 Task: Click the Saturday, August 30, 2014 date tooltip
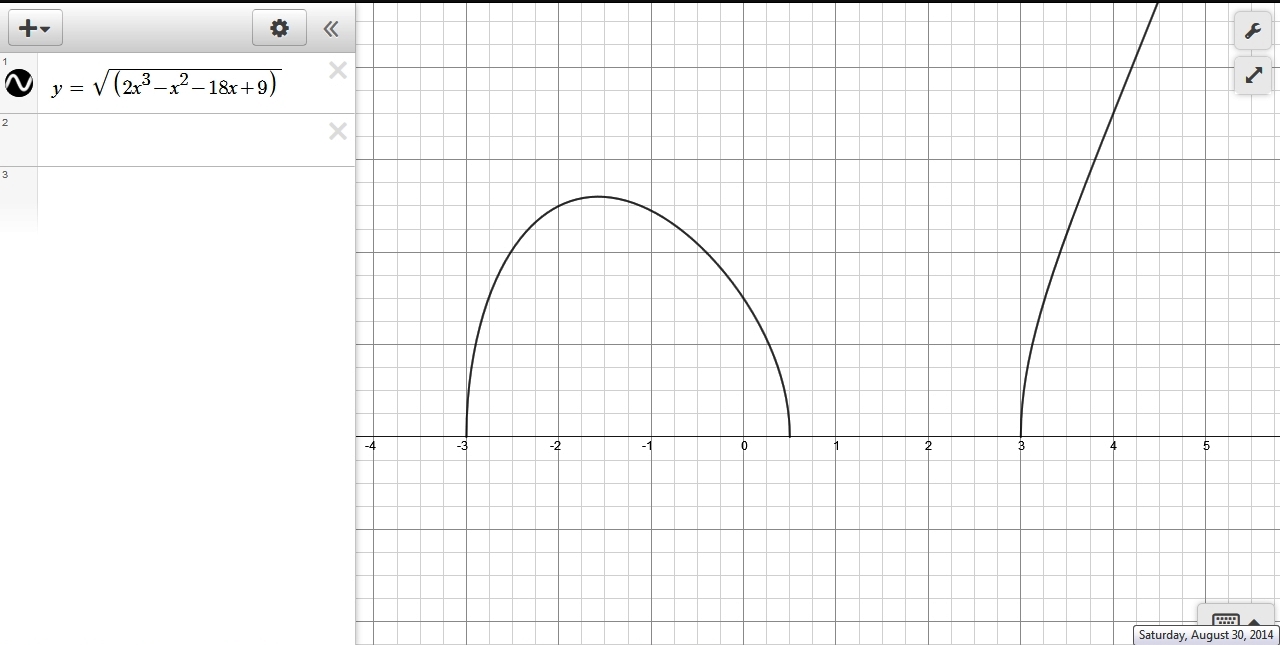1206,635
